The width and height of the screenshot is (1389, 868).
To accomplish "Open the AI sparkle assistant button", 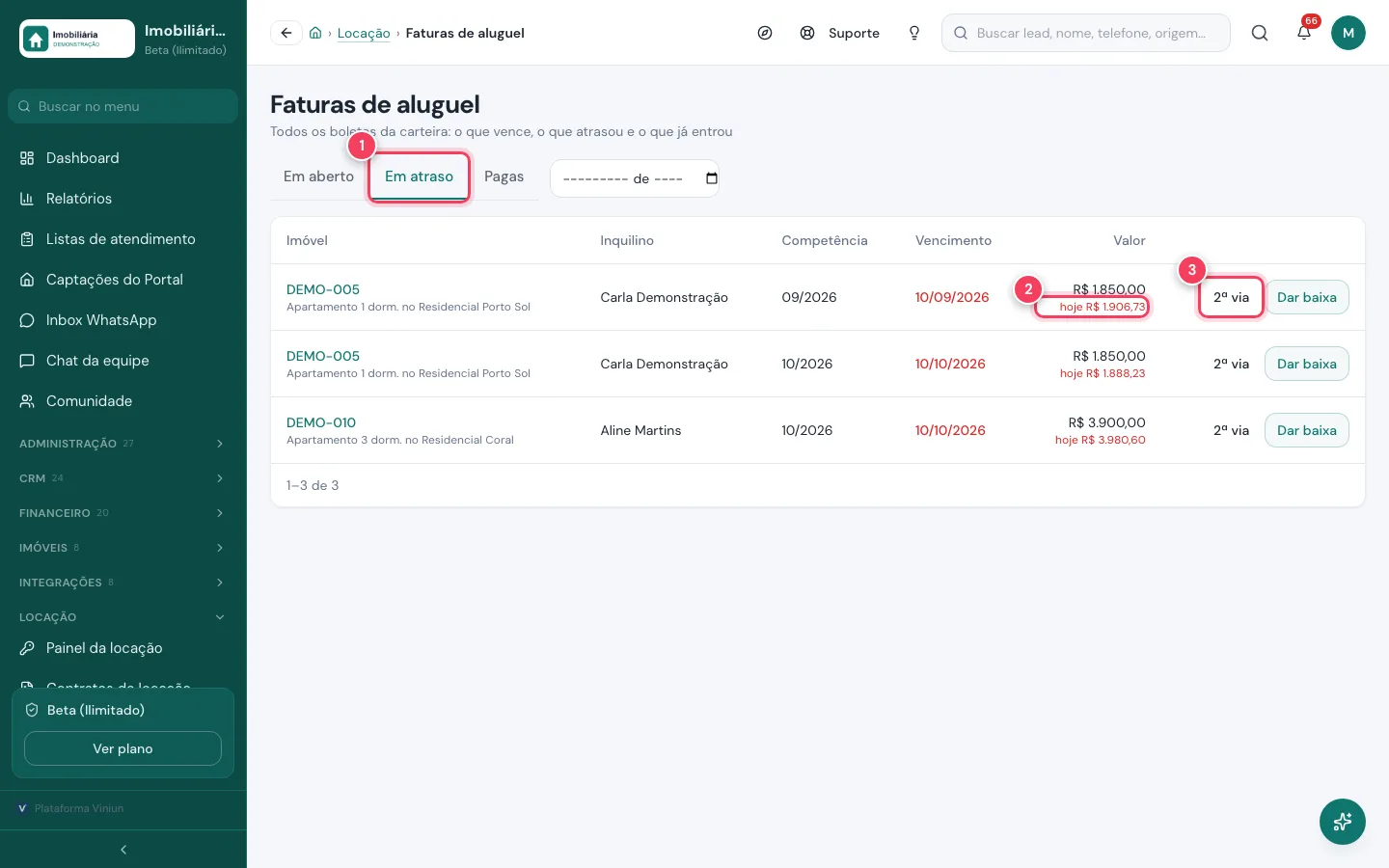I will click(1343, 822).
